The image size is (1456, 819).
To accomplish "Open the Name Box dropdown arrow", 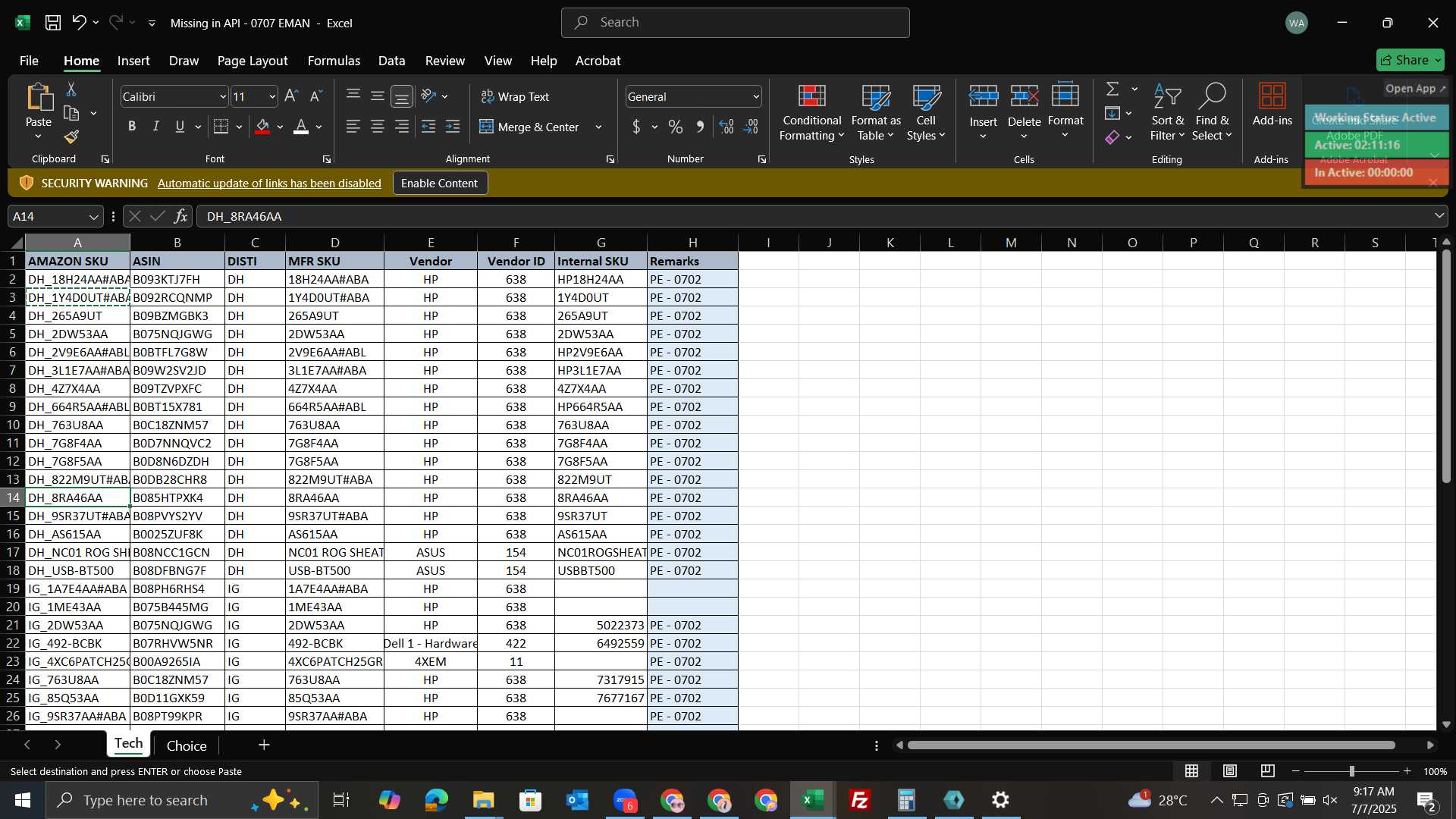I will click(94, 217).
